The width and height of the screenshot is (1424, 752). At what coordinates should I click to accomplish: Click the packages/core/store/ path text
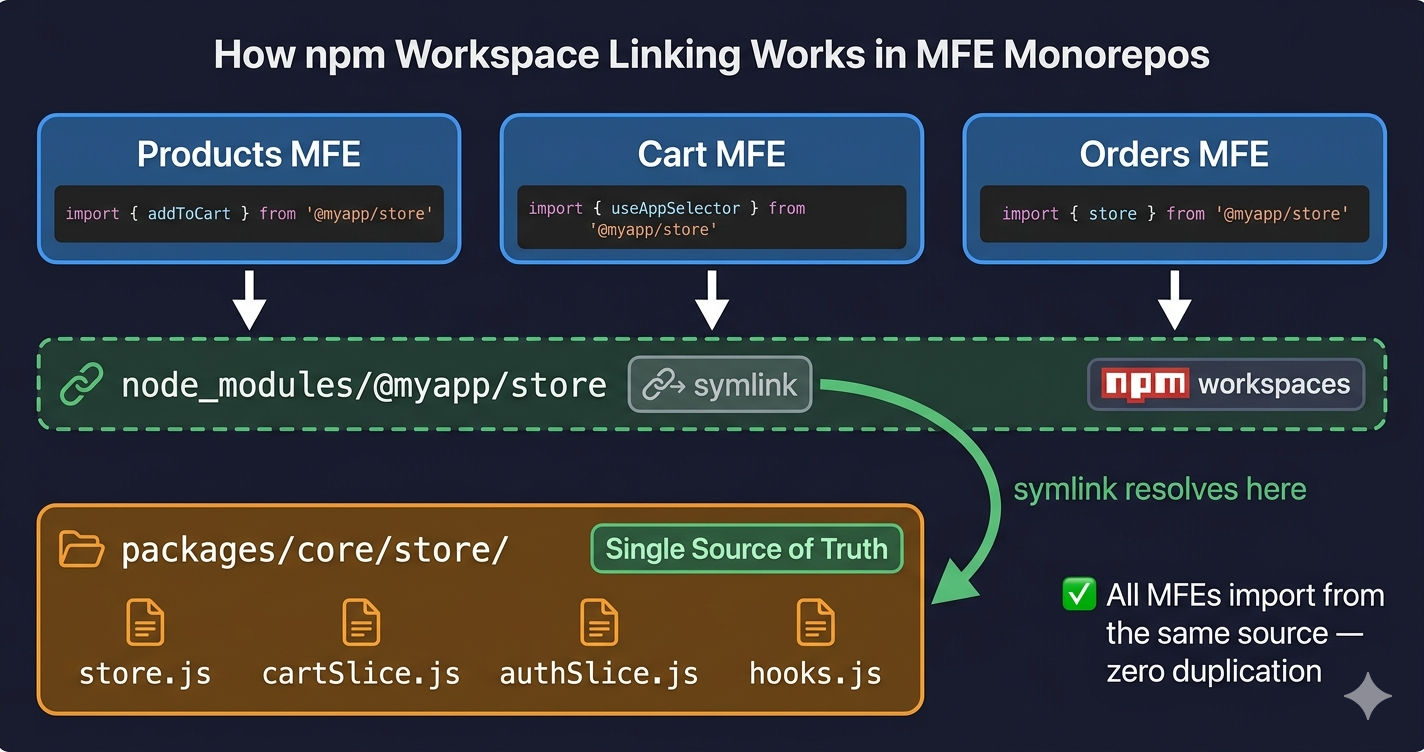(x=315, y=550)
